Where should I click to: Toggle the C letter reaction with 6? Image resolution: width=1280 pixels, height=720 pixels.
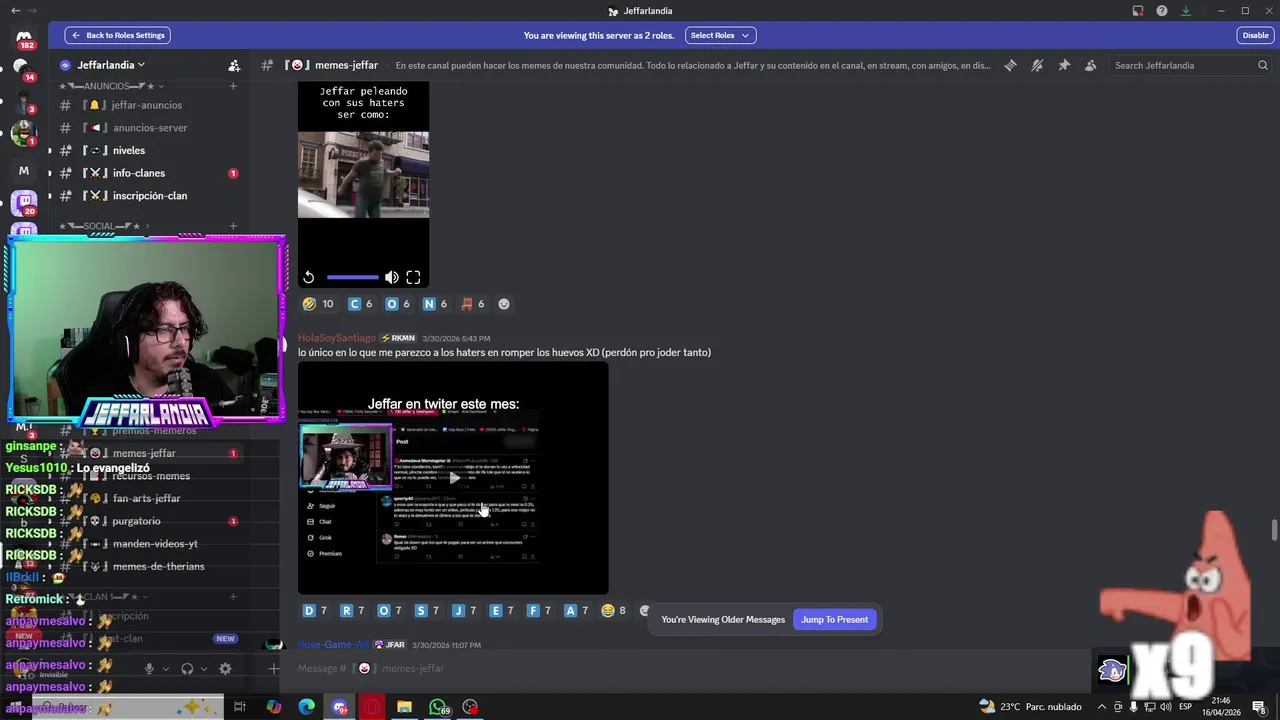point(360,304)
